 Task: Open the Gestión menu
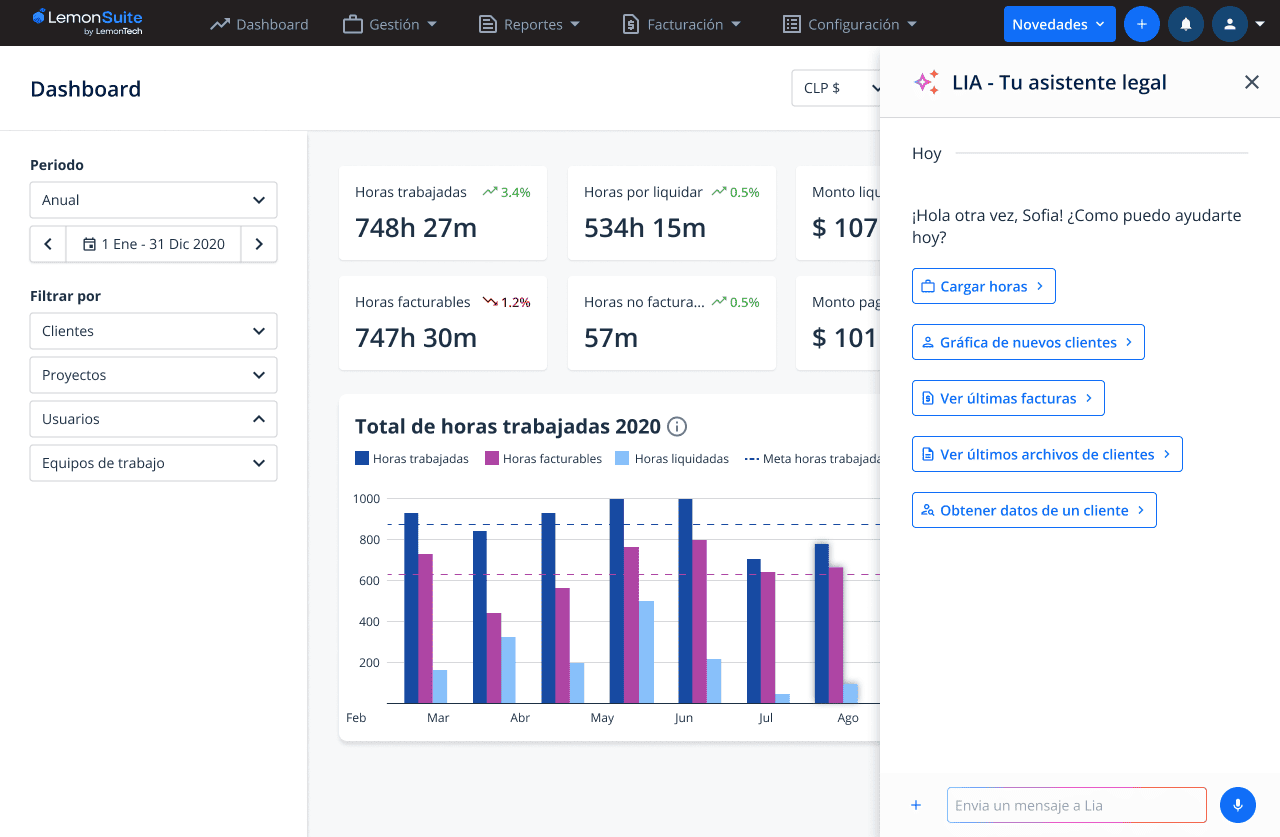tap(390, 24)
